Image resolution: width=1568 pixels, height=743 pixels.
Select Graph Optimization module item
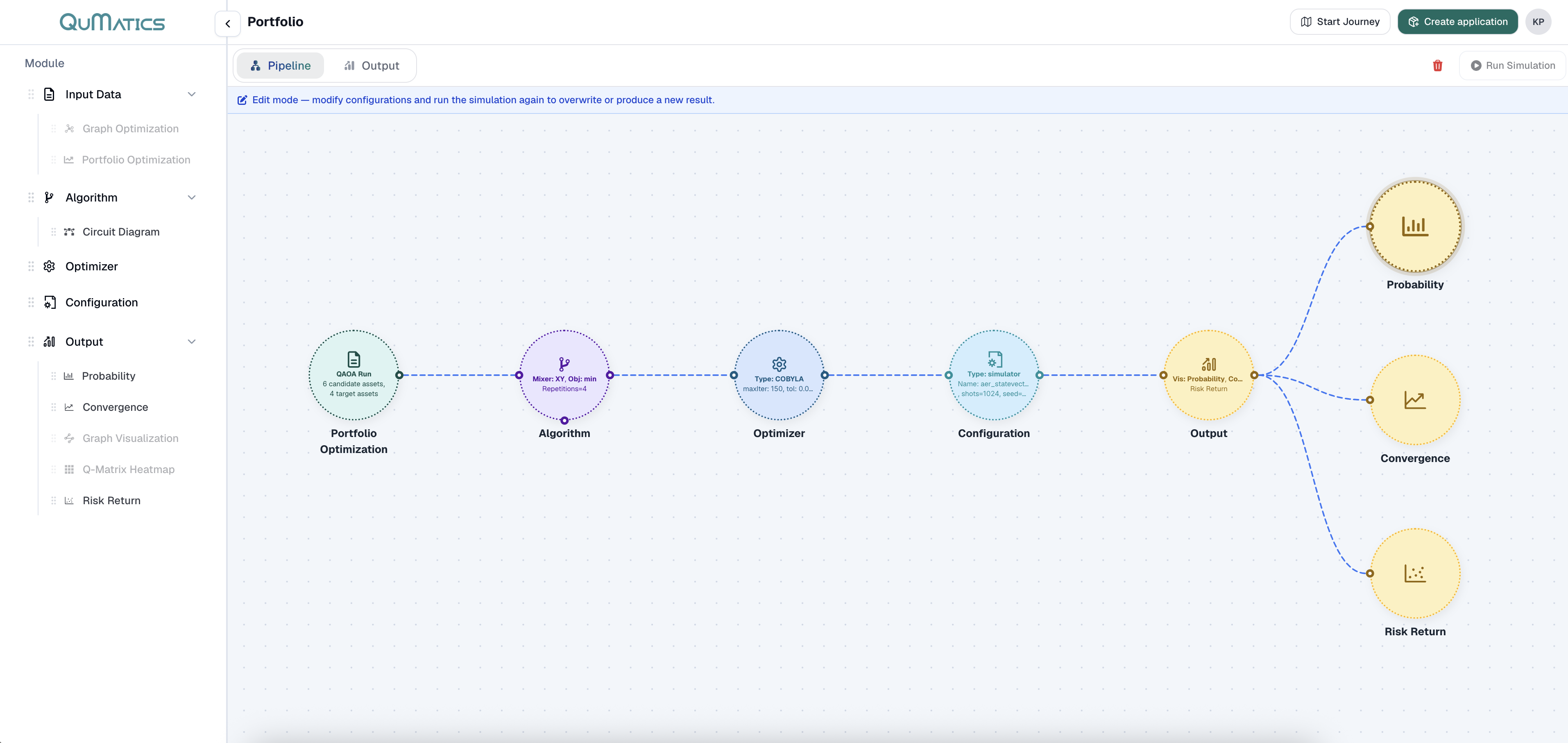click(130, 129)
